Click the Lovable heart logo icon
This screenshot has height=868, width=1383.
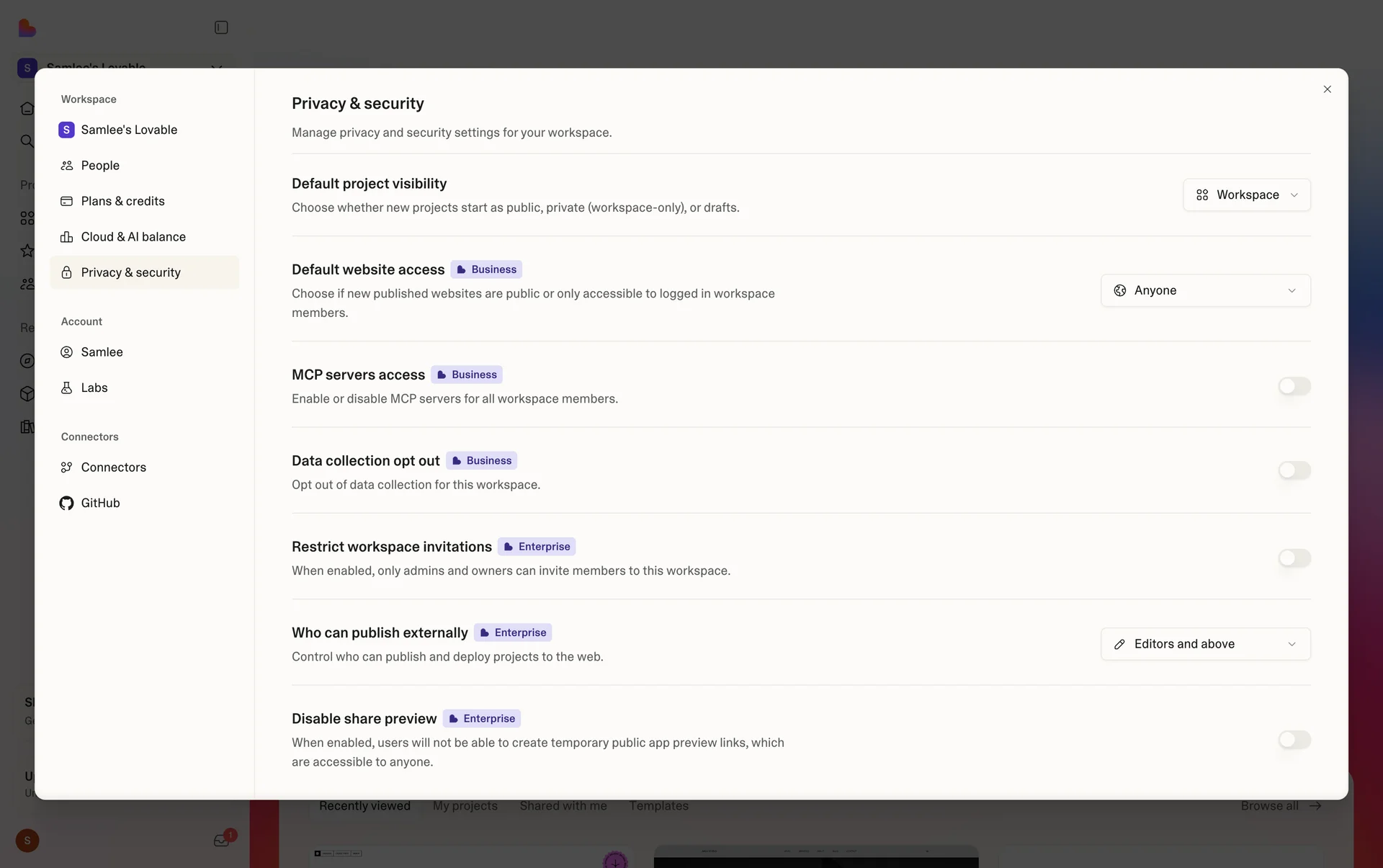pyautogui.click(x=27, y=27)
